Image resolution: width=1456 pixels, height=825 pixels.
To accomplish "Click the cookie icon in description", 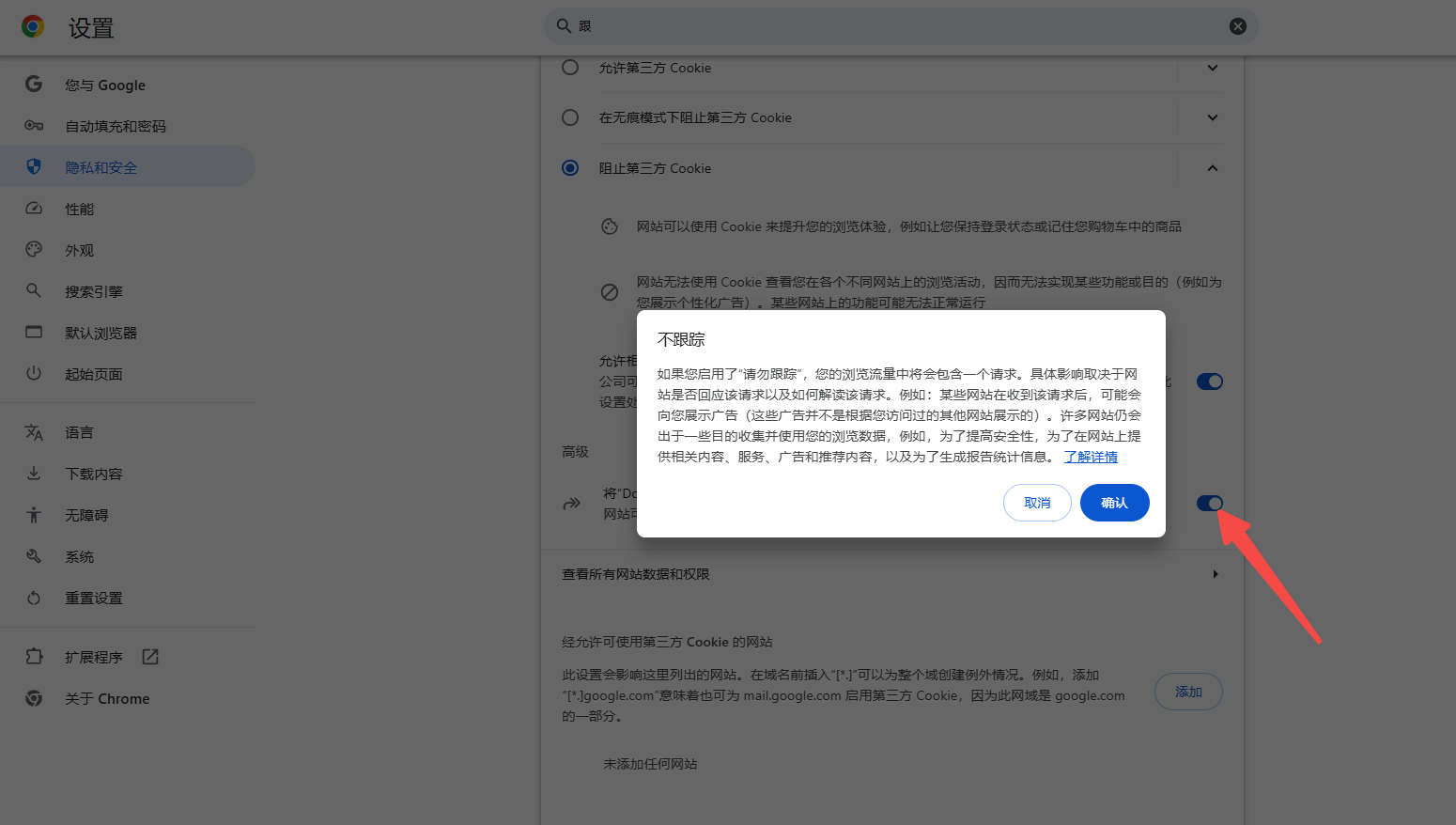I will [x=610, y=226].
